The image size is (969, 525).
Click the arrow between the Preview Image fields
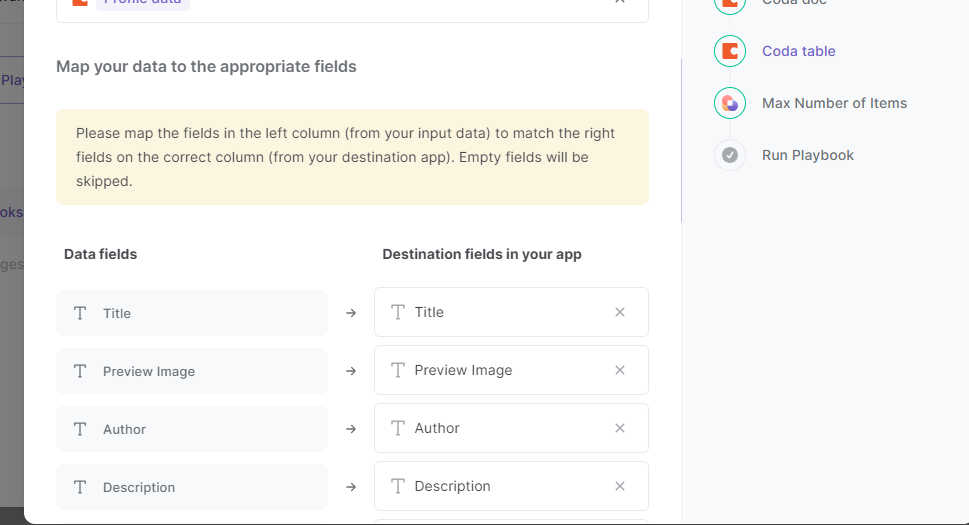coord(351,371)
